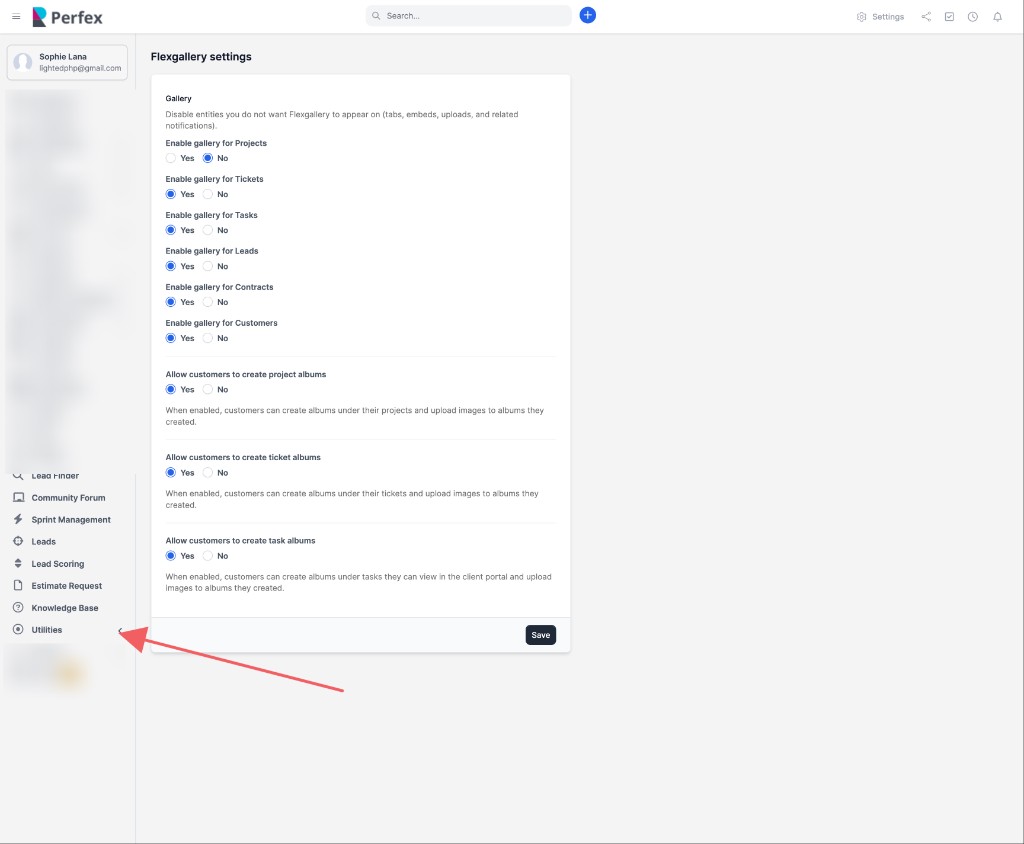The image size is (1024, 844).
Task: Open the Sophie Lana profile dropdown
Action: pyautogui.click(x=67, y=62)
